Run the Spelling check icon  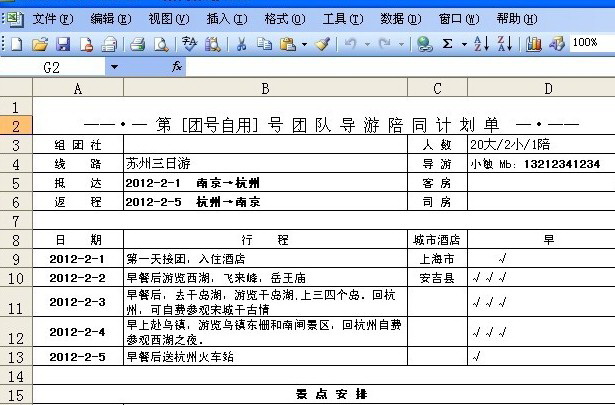tap(189, 44)
